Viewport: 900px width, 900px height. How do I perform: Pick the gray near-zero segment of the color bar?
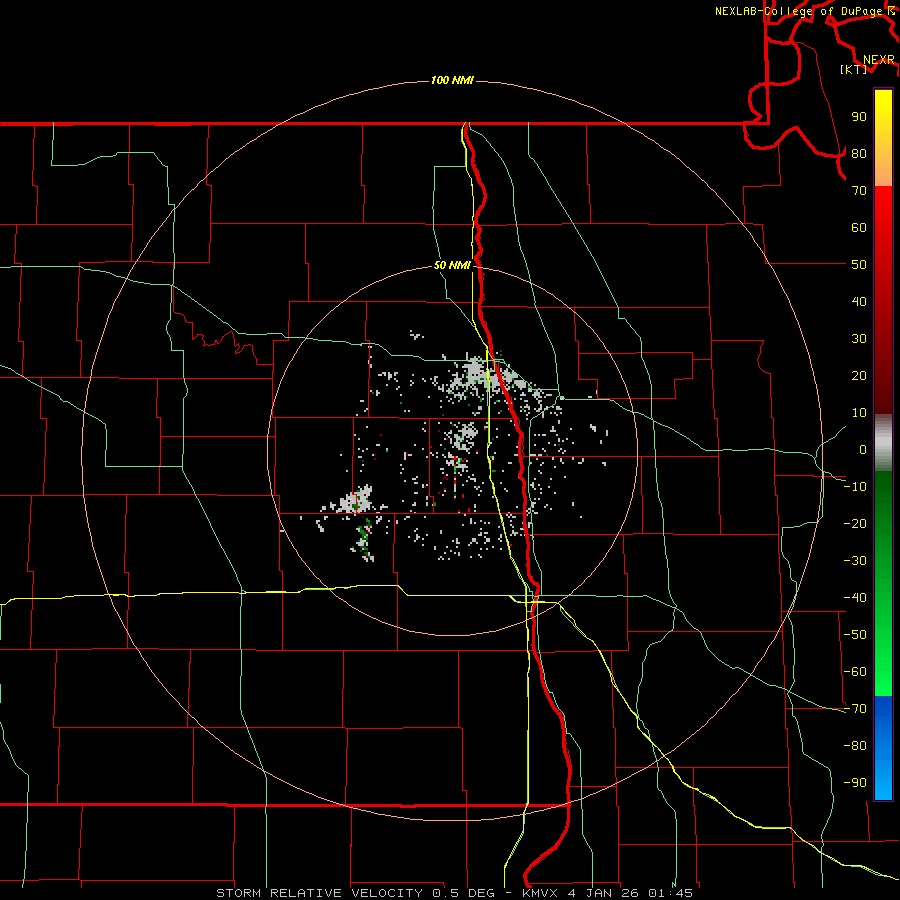pyautogui.click(x=883, y=443)
